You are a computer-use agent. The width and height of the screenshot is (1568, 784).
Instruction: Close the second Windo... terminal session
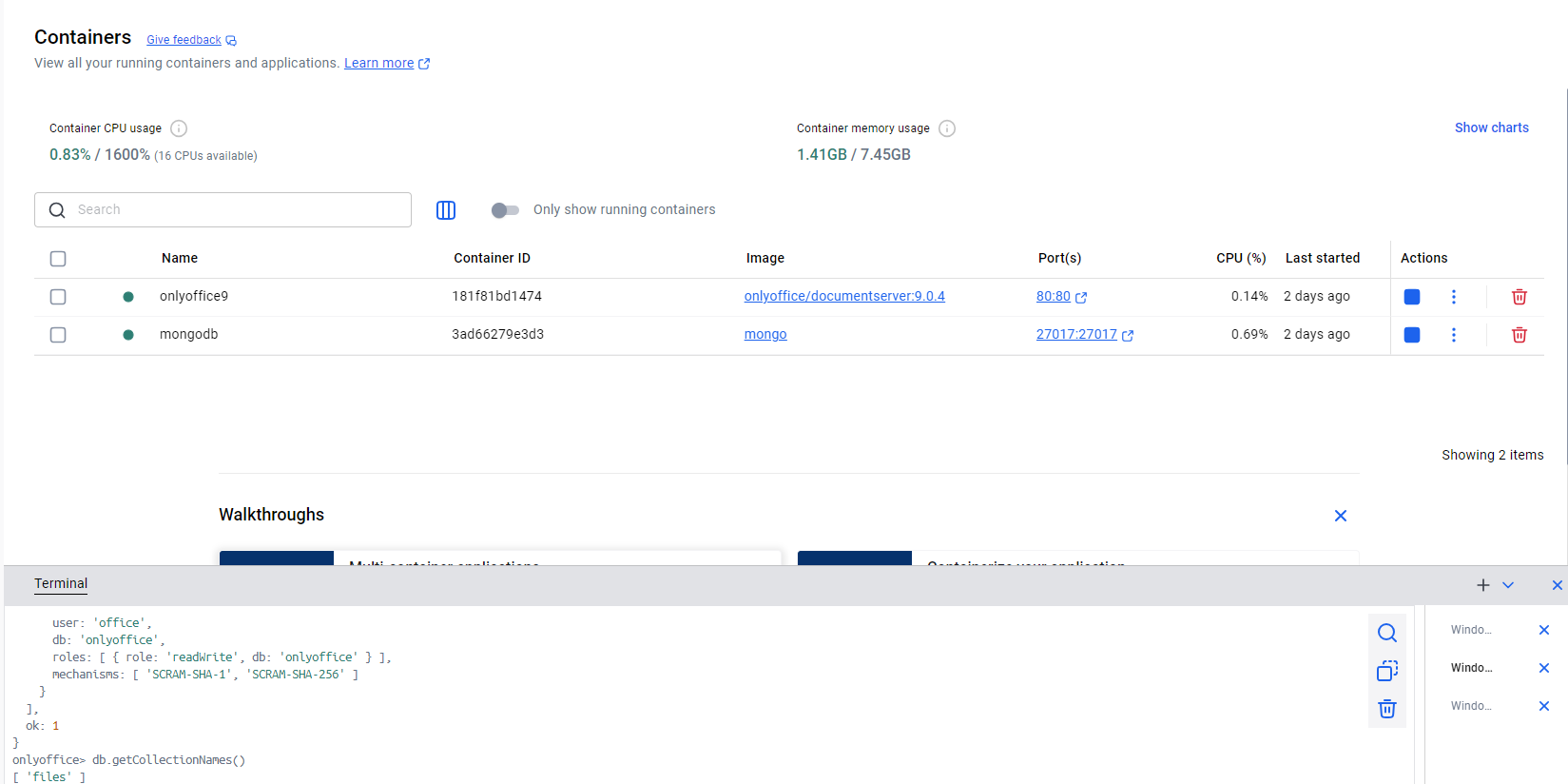(1544, 668)
